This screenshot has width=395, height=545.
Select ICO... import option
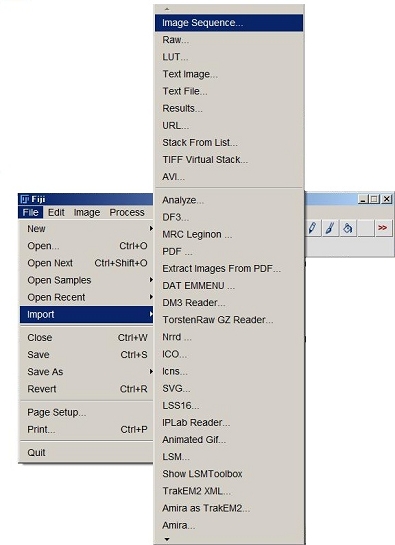pyautogui.click(x=229, y=354)
